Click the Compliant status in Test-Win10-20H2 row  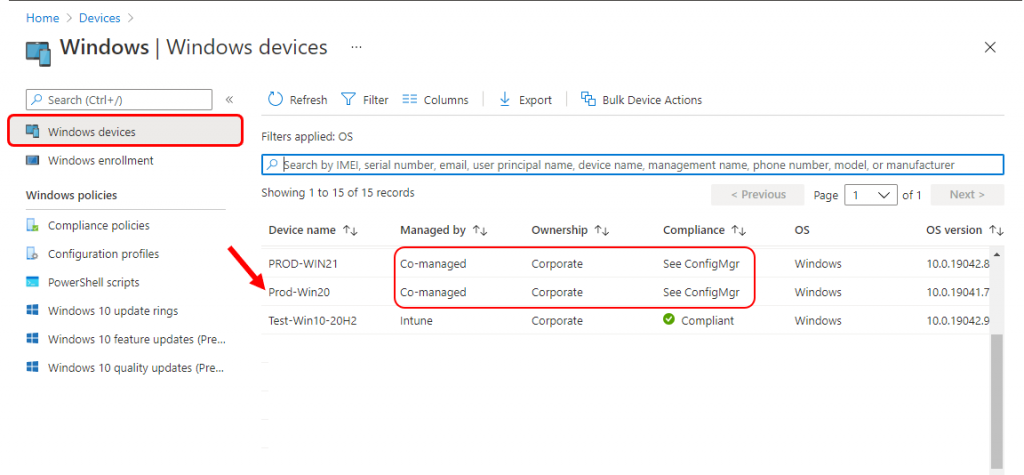tap(707, 321)
